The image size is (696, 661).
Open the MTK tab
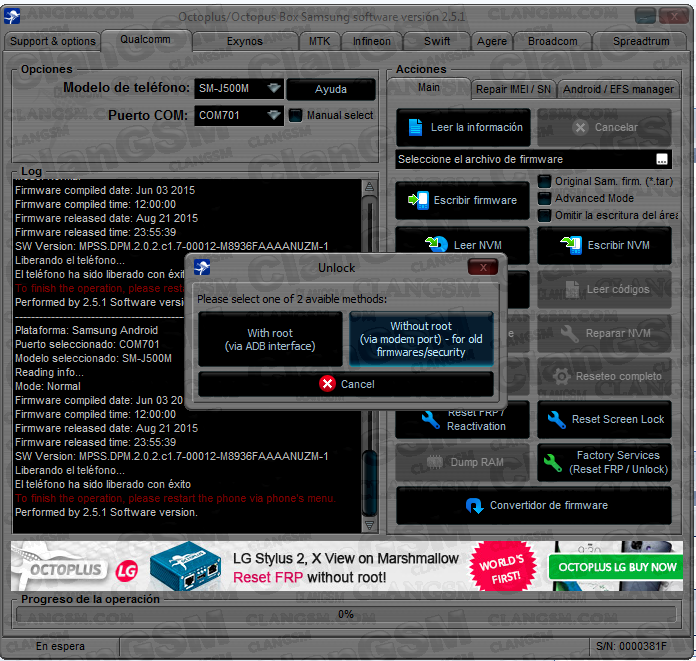coord(319,41)
